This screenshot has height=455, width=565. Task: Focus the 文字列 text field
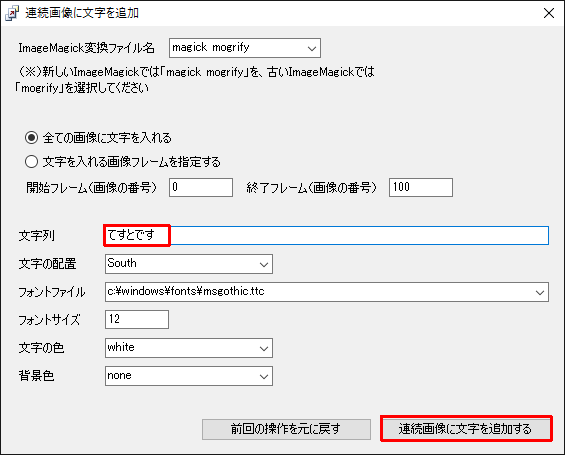coord(326,236)
